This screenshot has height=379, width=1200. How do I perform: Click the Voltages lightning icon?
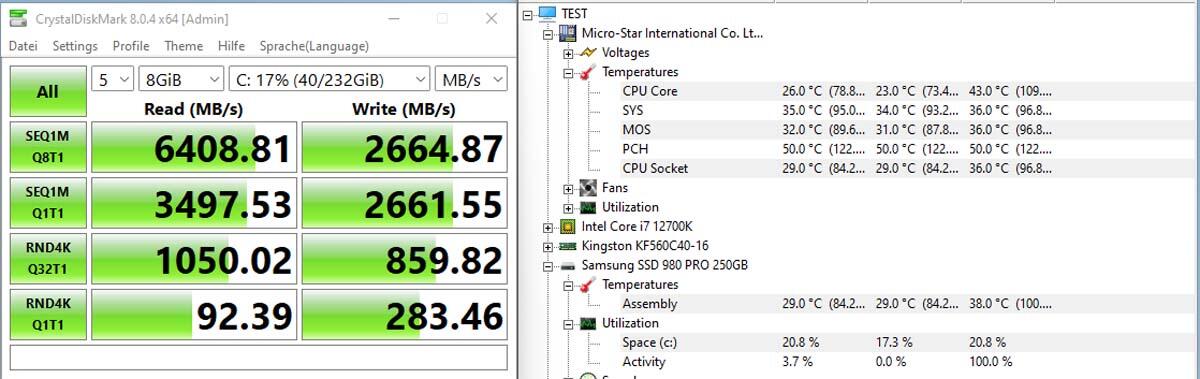coord(588,52)
